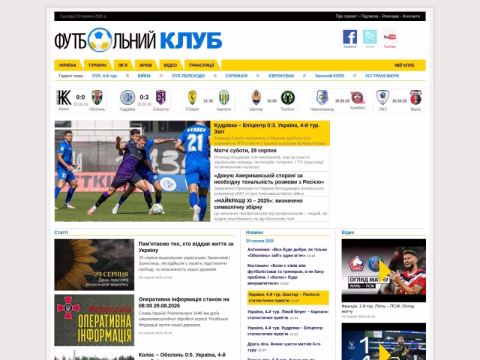Viewport: 480px width, 360px height.
Task: Follow the УСІ ТРАНСФЕРИ hot topic link
Action: click(x=382, y=76)
